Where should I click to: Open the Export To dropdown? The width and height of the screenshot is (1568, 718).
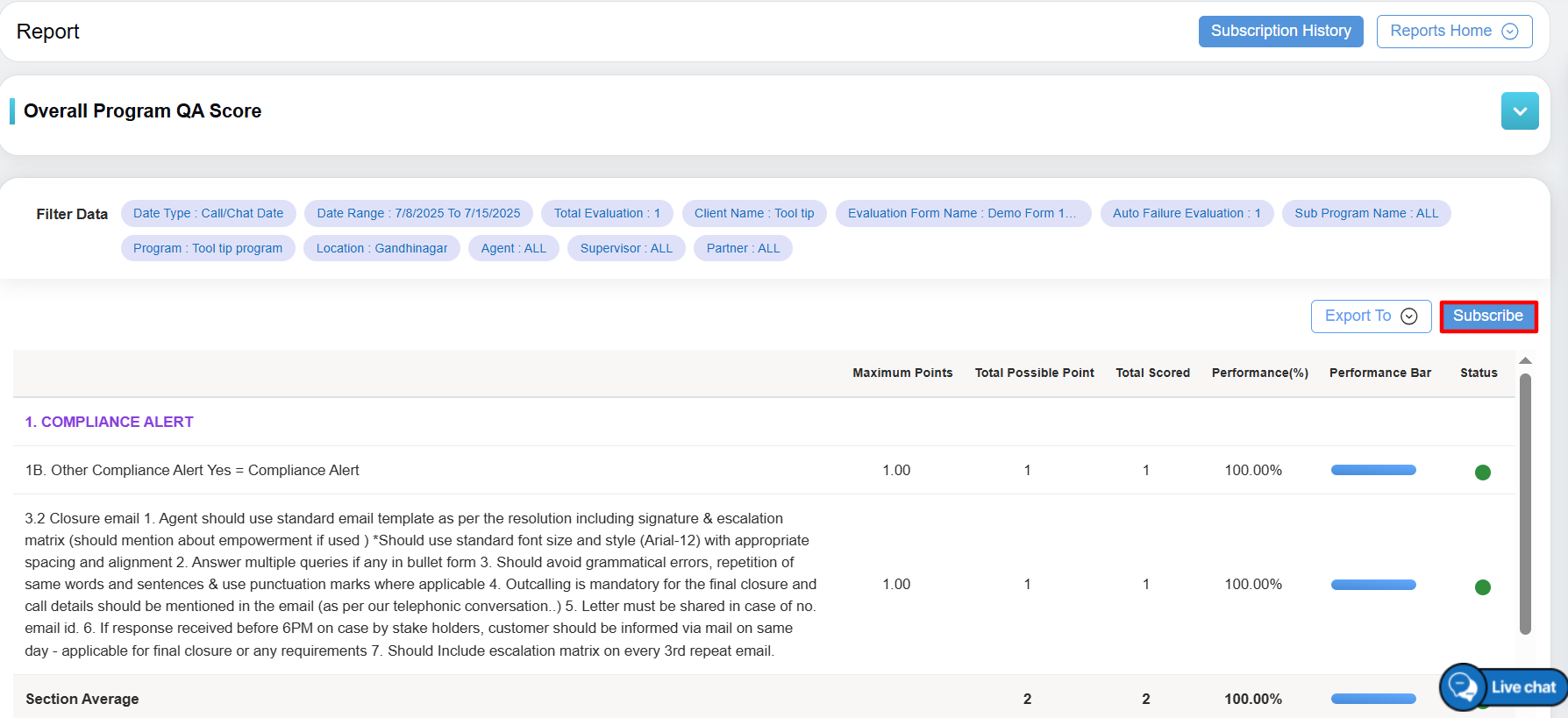click(1370, 316)
